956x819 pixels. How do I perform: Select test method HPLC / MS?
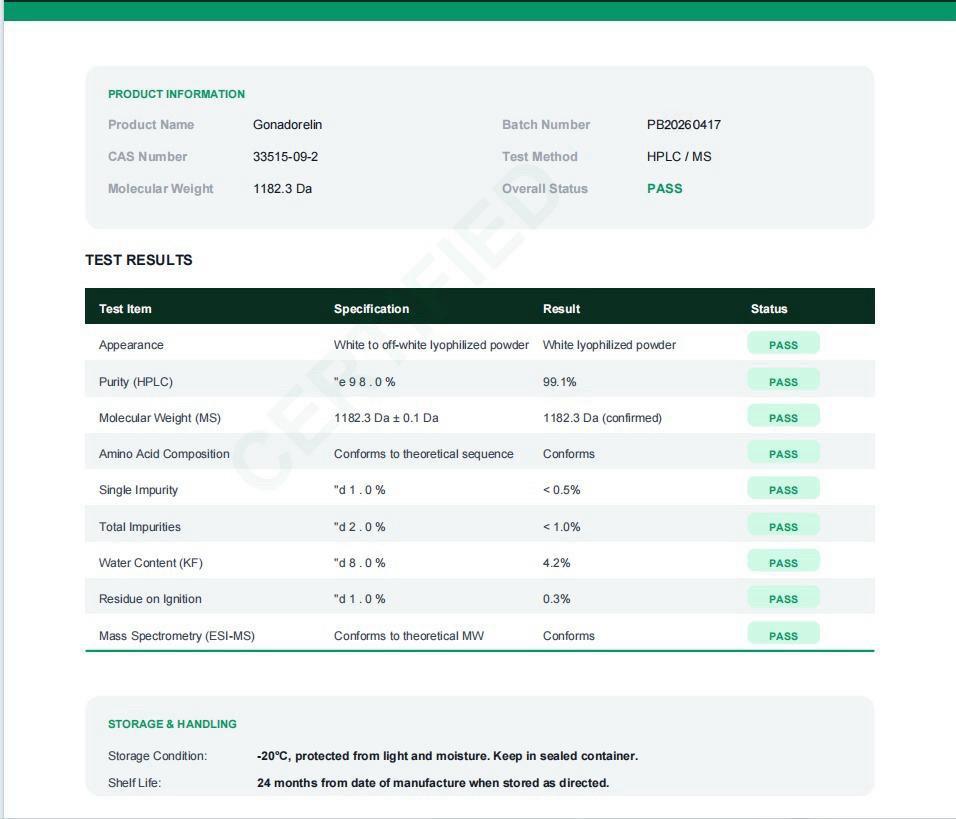coord(679,157)
